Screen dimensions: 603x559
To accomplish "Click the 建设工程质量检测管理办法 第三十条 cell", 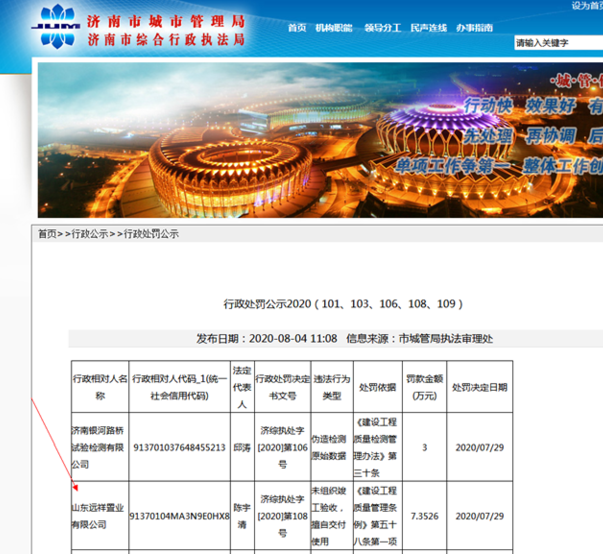I will pos(378,448).
